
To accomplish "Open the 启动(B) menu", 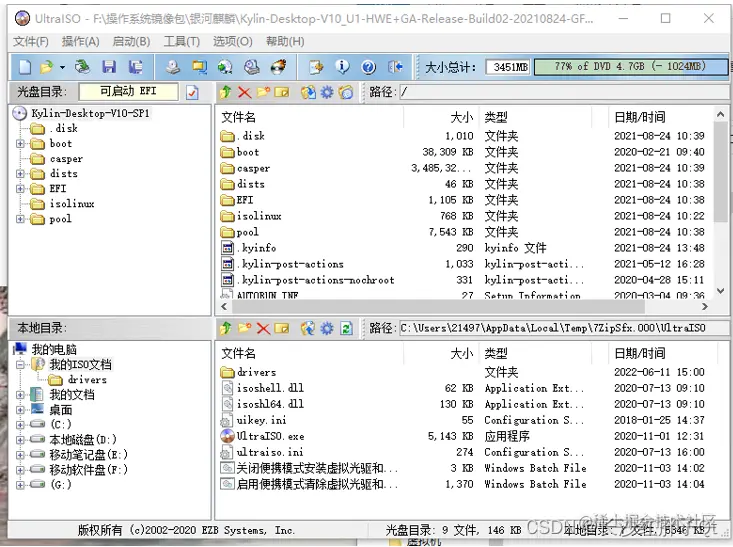I will [131, 42].
